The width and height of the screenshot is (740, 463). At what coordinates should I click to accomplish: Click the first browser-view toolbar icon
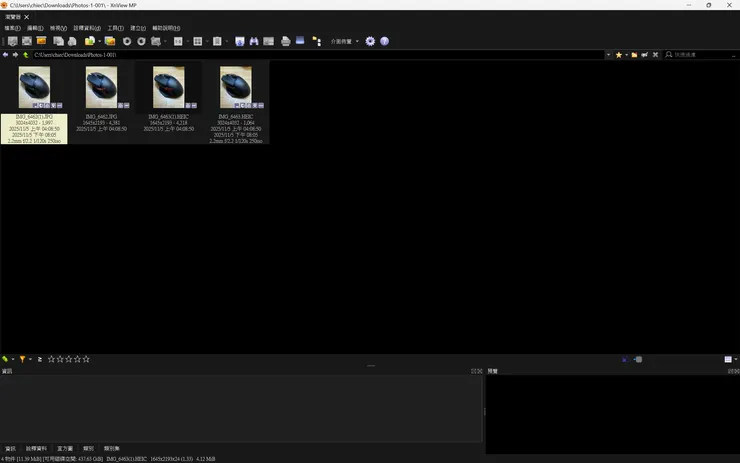[x=13, y=42]
